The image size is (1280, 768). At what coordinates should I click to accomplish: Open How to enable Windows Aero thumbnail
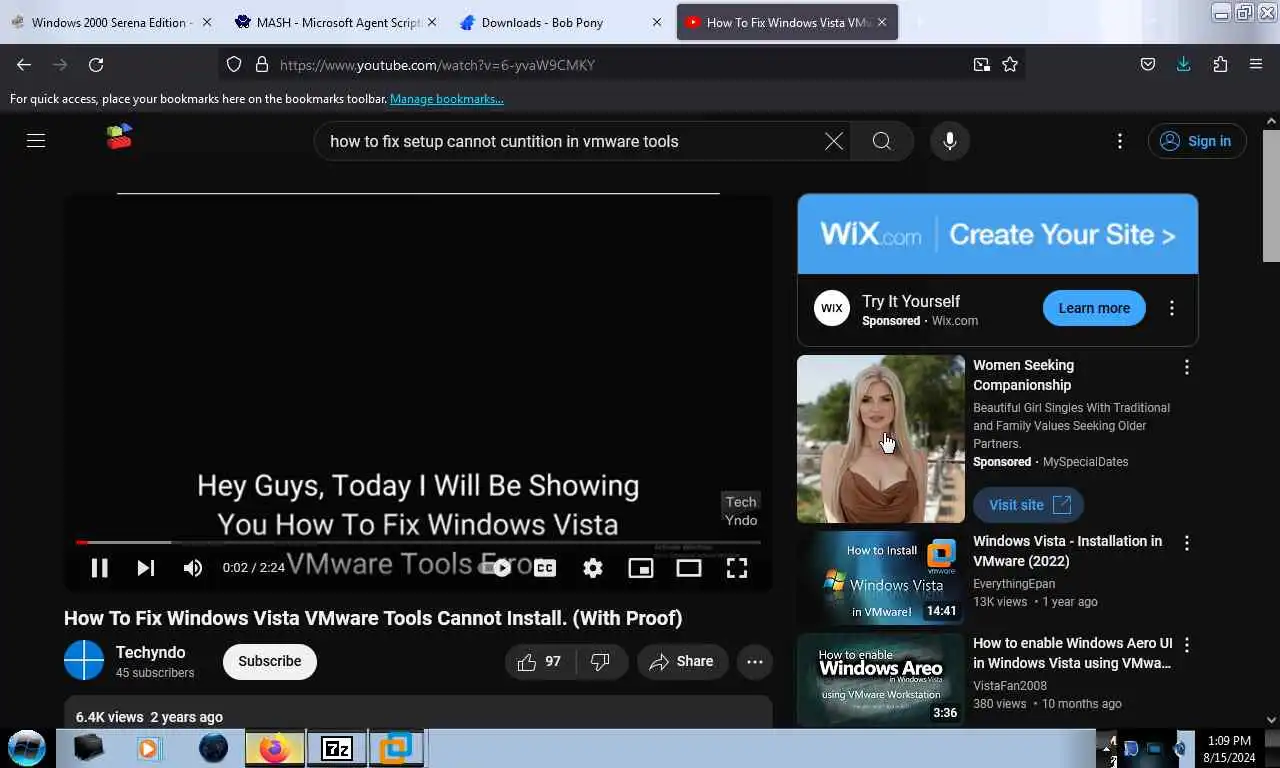881,679
